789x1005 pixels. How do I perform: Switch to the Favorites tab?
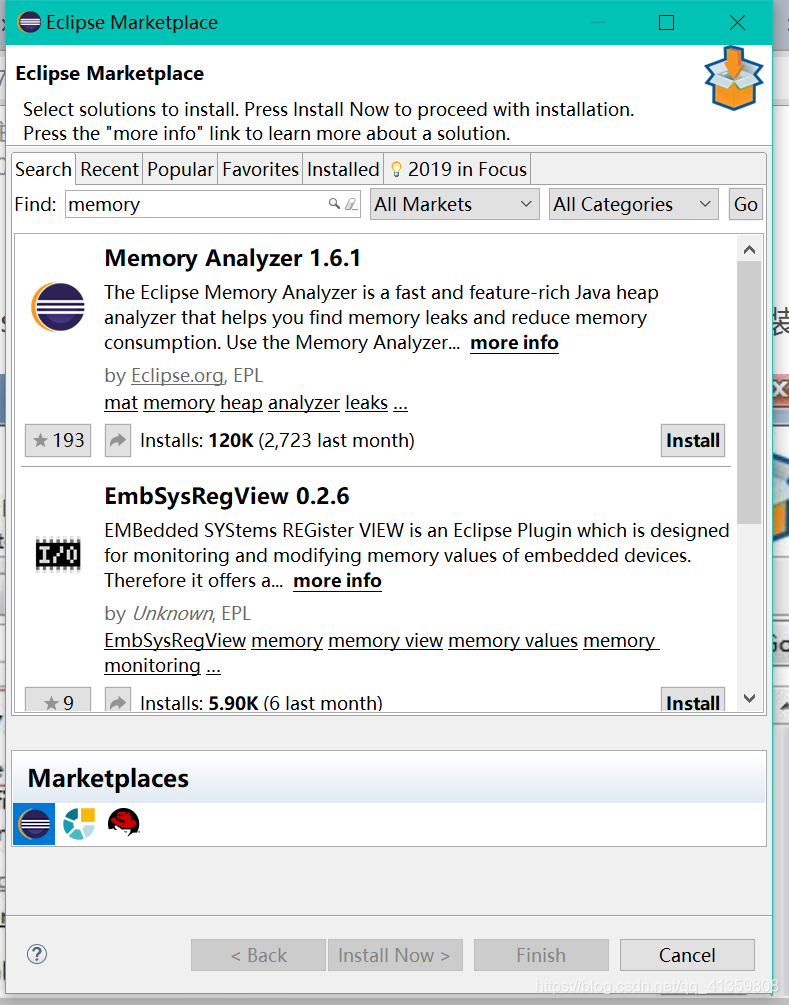[x=260, y=169]
